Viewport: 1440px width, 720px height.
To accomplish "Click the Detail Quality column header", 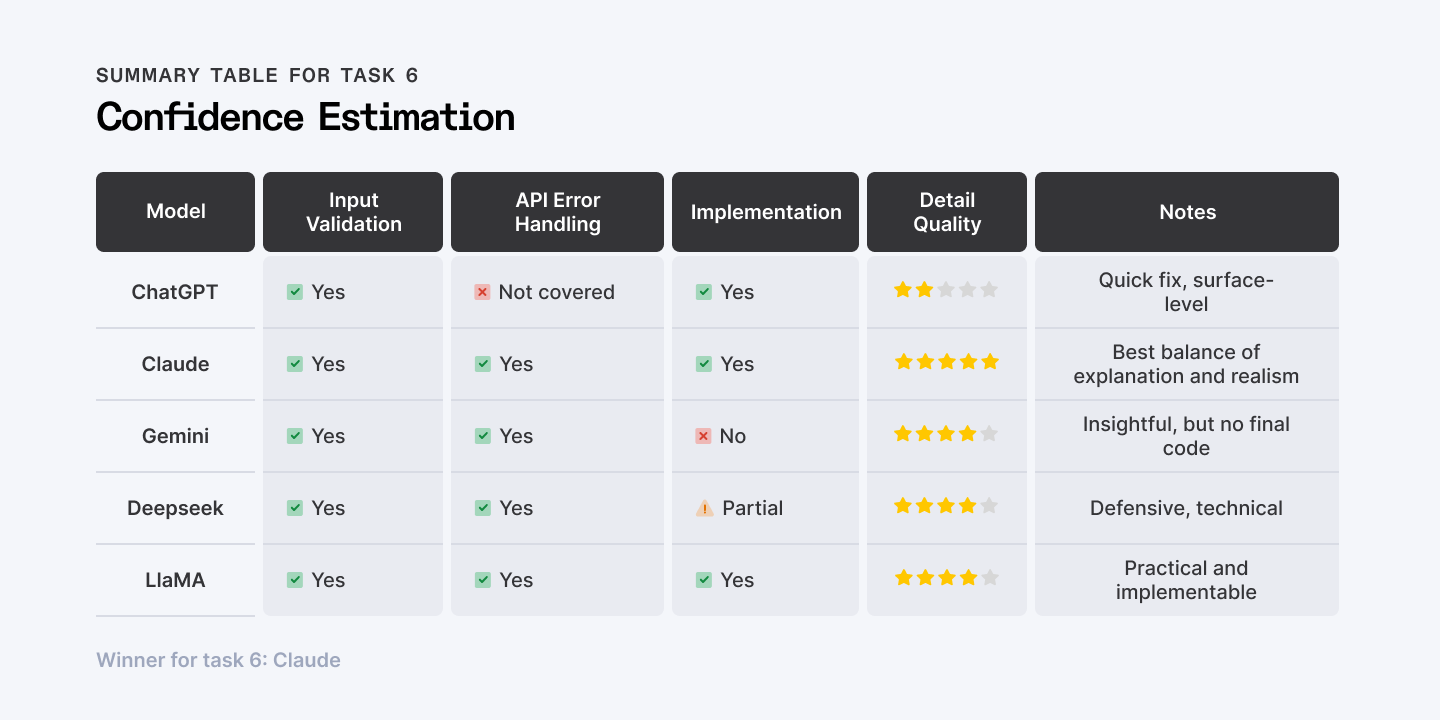I will [946, 212].
